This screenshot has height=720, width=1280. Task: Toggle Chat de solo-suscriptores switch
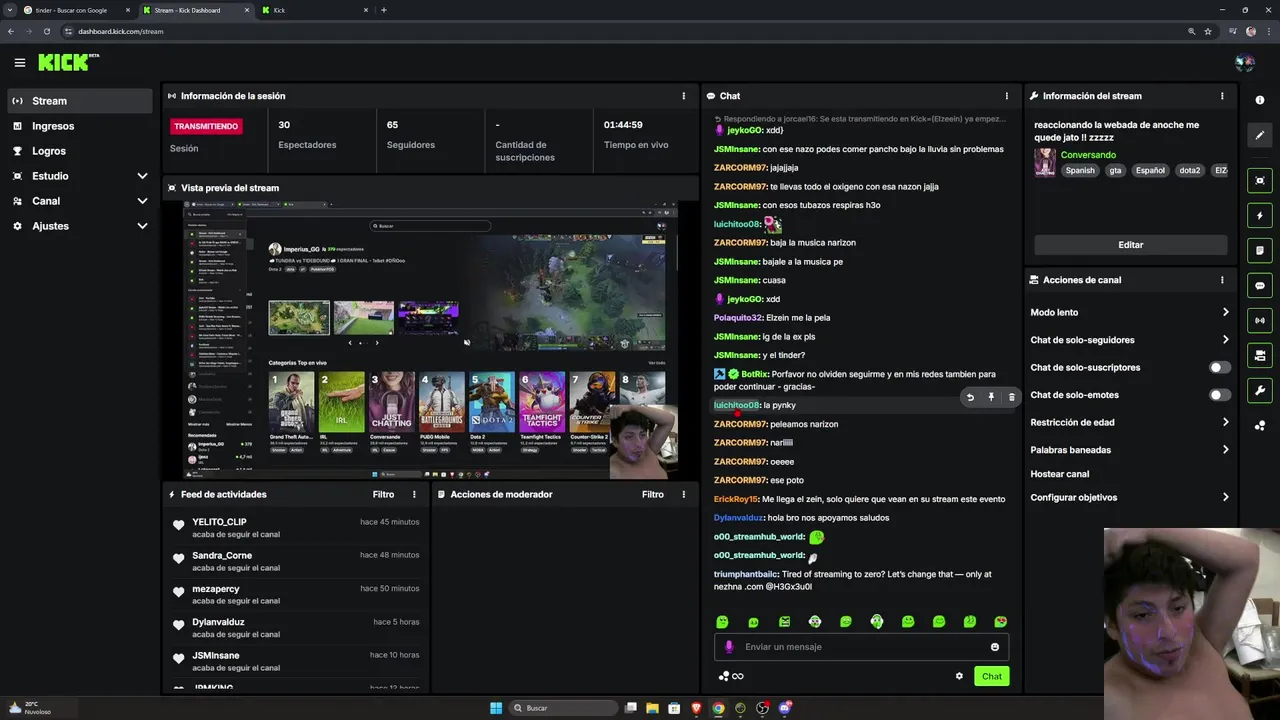click(1220, 367)
